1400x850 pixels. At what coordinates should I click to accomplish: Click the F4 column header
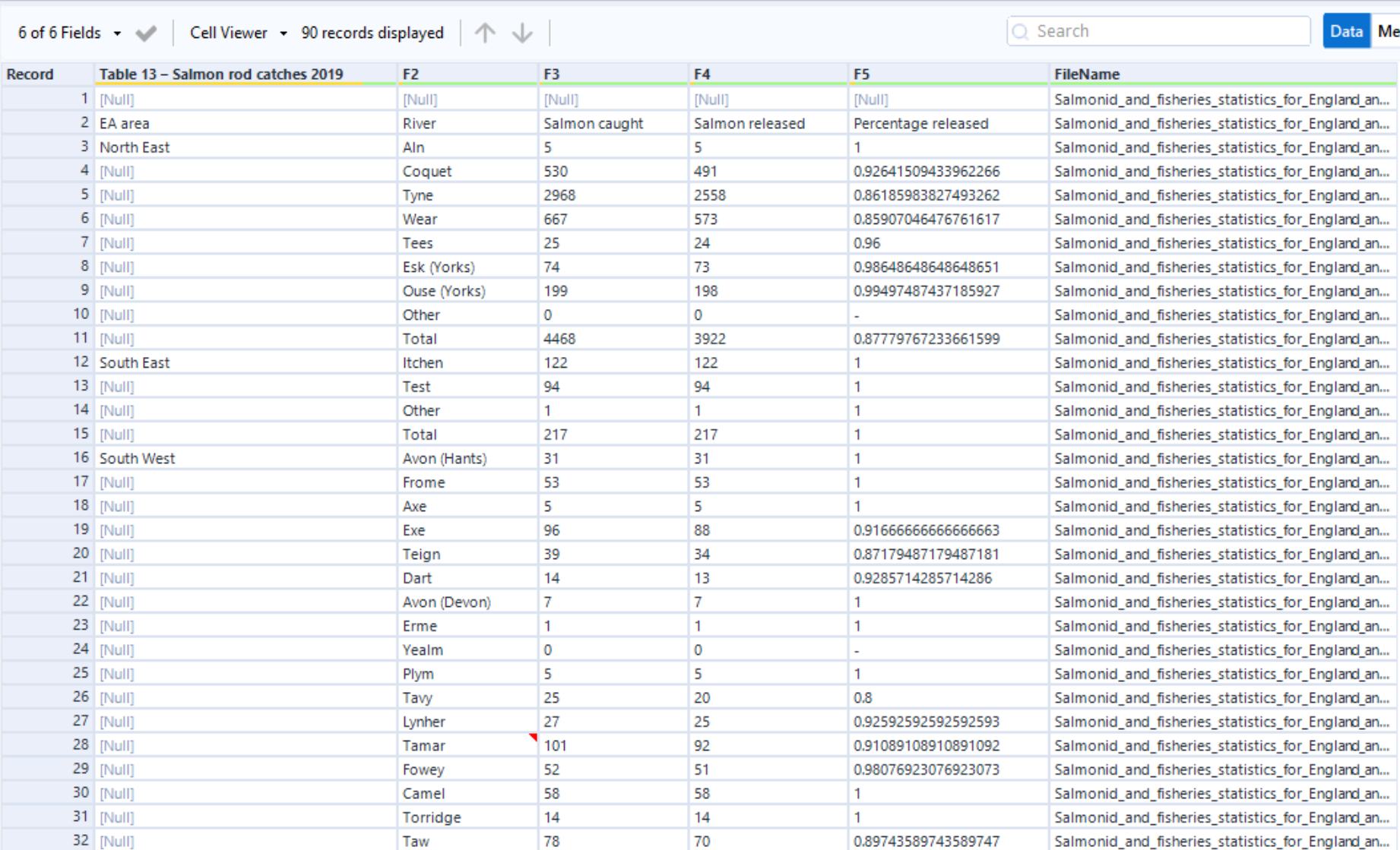(x=702, y=74)
